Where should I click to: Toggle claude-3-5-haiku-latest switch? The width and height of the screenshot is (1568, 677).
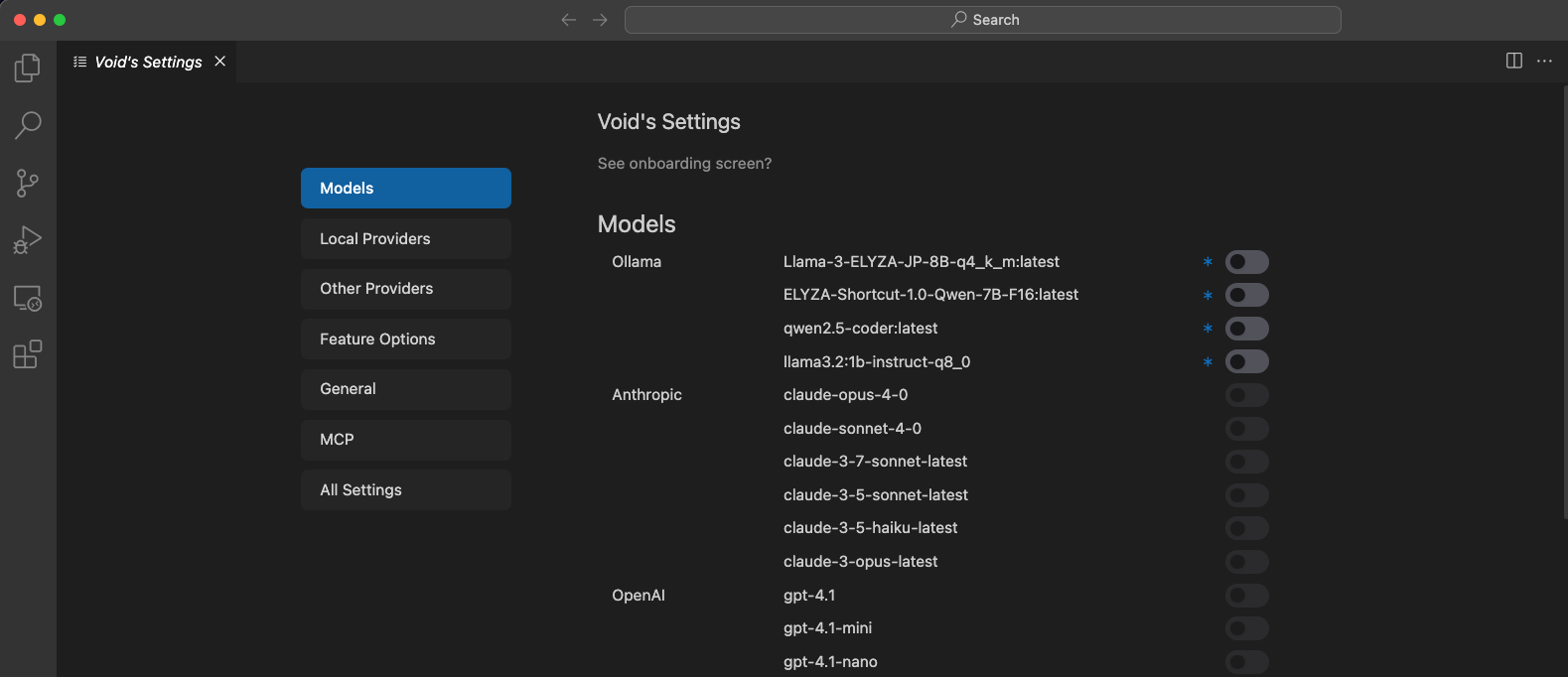pyautogui.click(x=1247, y=528)
